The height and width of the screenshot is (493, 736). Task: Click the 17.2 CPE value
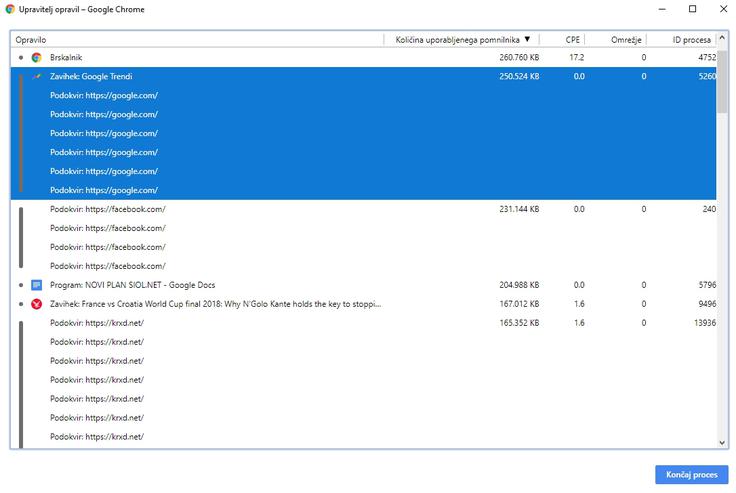(x=577, y=57)
